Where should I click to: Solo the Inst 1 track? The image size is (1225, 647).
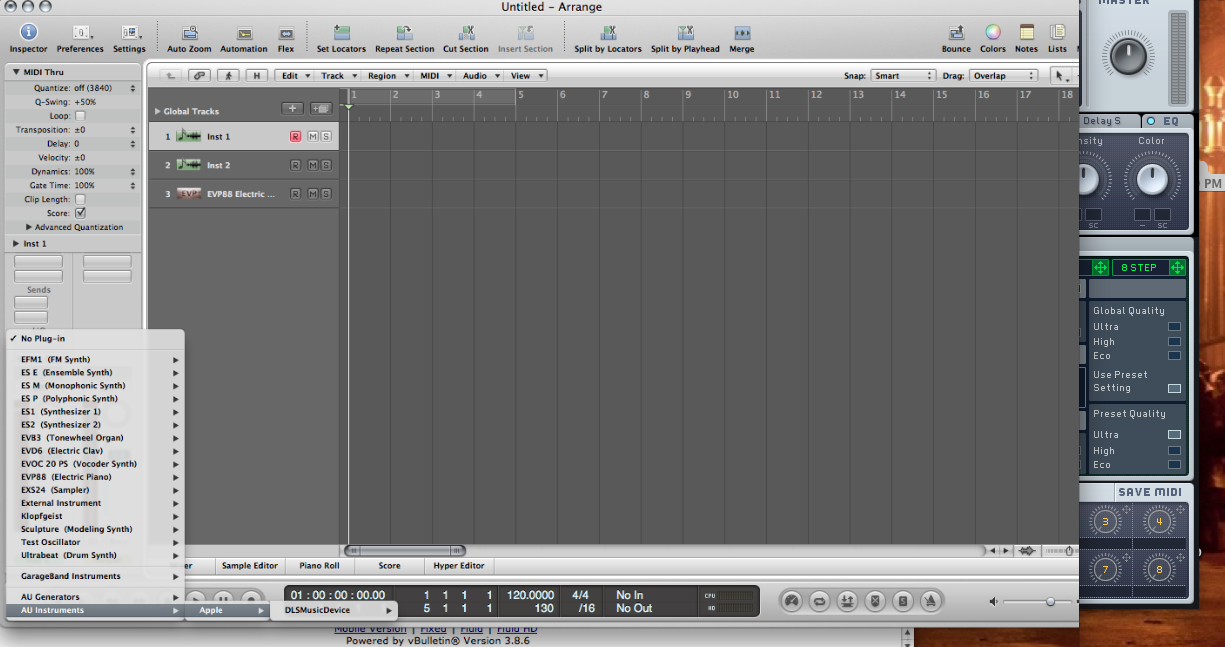326,136
